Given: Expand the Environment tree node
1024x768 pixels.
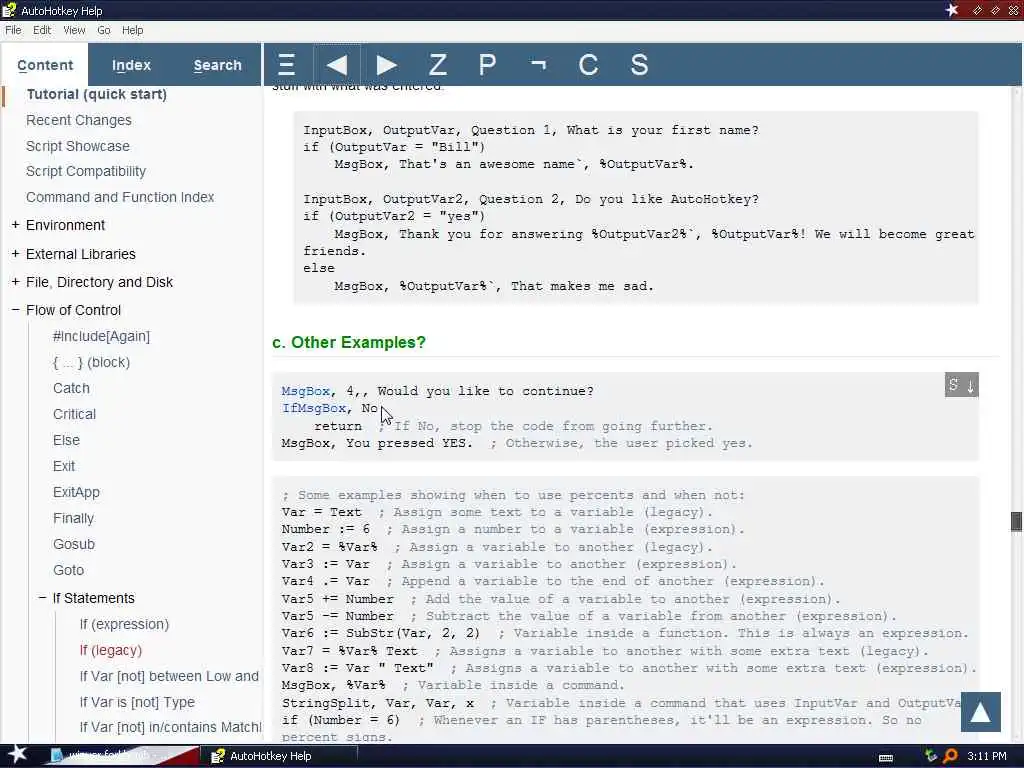Looking at the screenshot, I should click(15, 225).
